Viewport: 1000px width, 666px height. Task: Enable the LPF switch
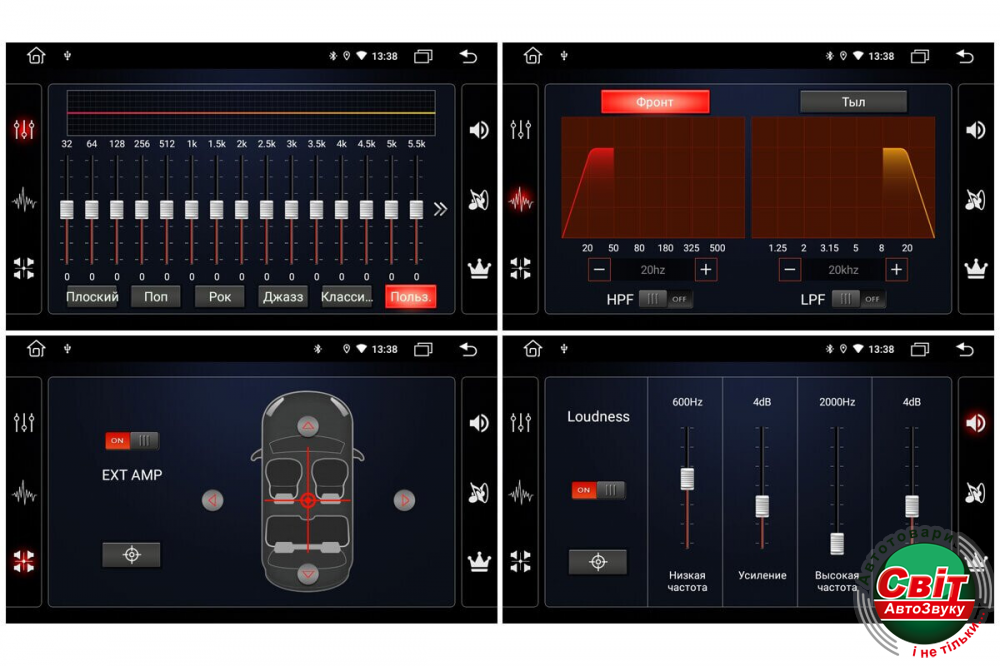tap(858, 299)
